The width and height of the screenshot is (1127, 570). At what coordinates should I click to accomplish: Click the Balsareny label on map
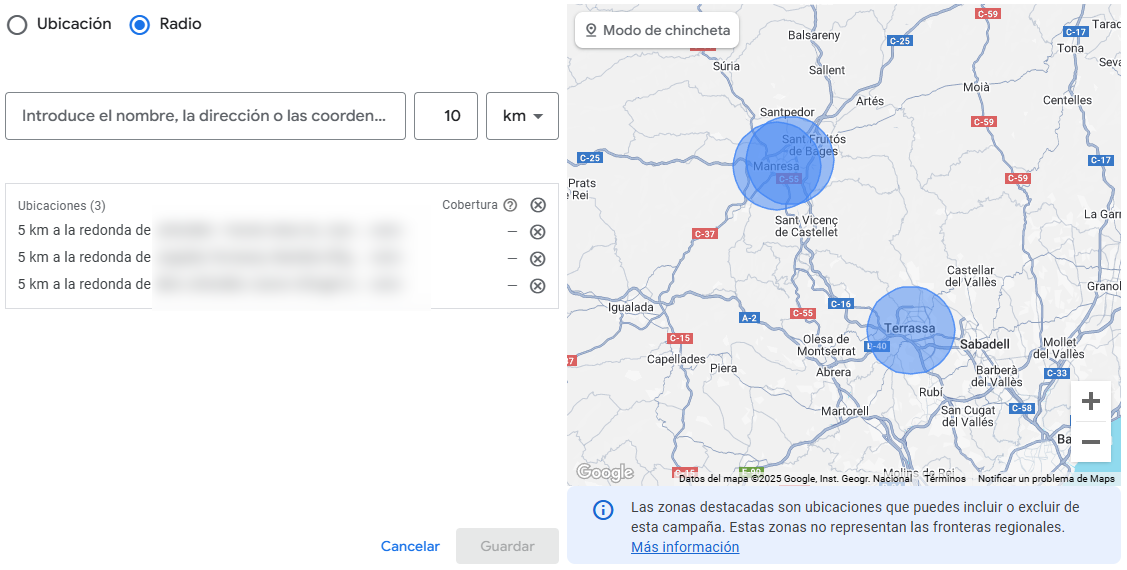[814, 35]
